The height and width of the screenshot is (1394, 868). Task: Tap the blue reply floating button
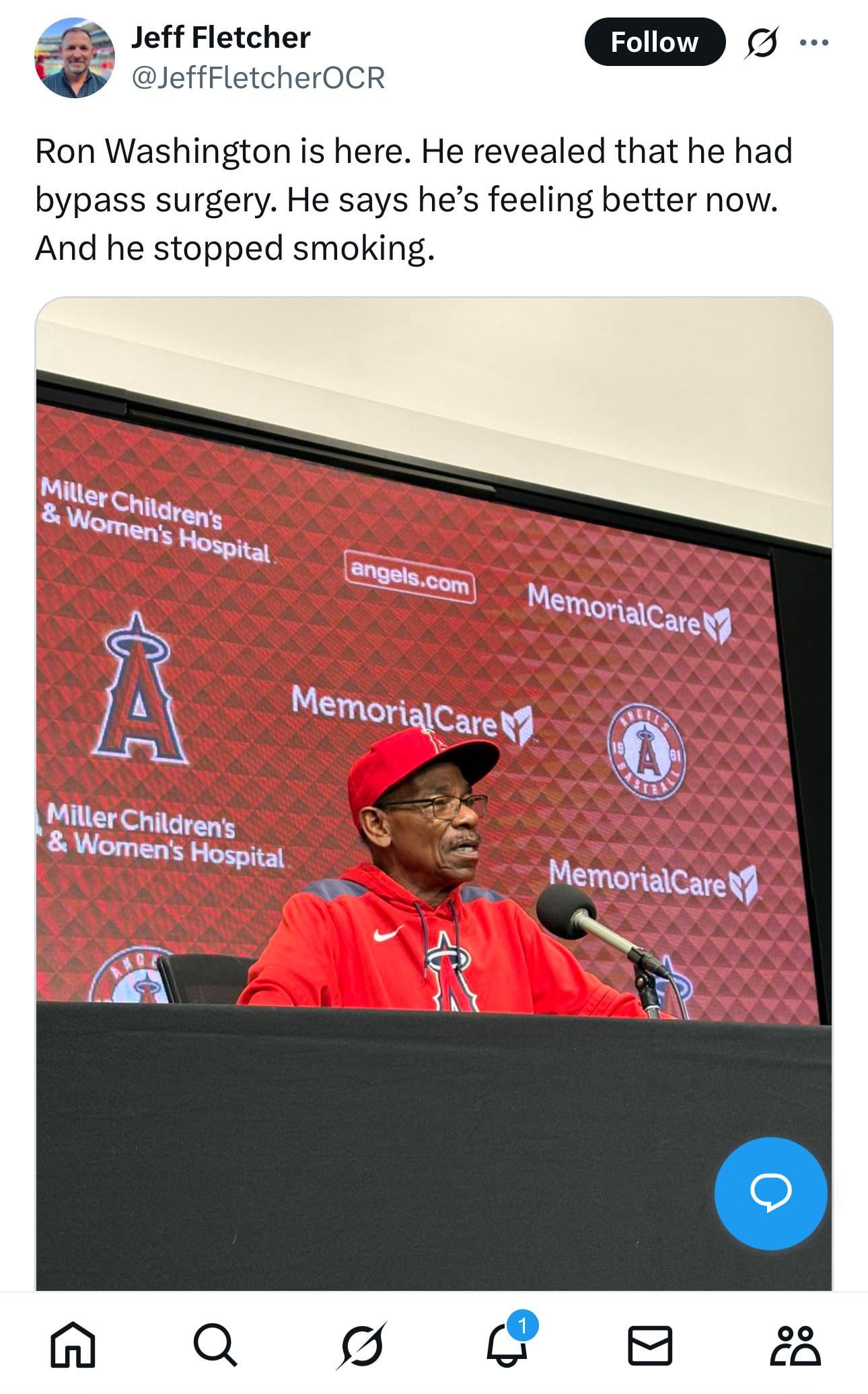pos(770,1193)
